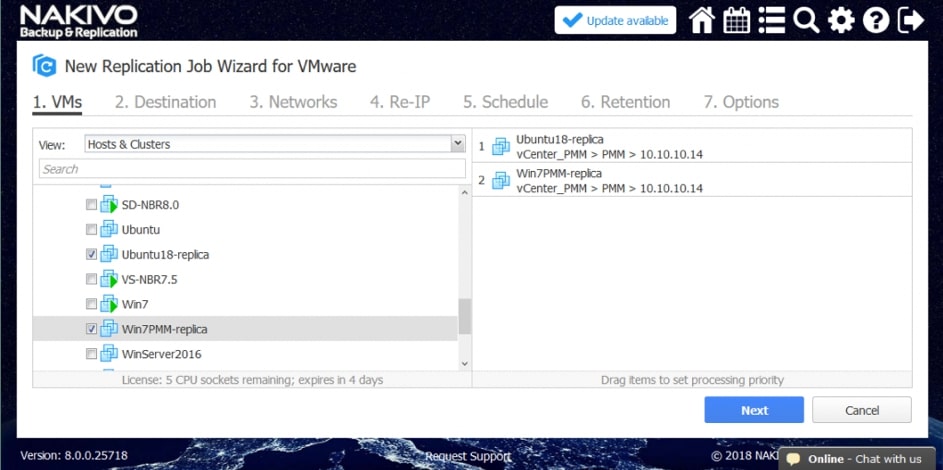The width and height of the screenshot is (943, 470).
Task: Click the Search input field
Action: click(252, 169)
